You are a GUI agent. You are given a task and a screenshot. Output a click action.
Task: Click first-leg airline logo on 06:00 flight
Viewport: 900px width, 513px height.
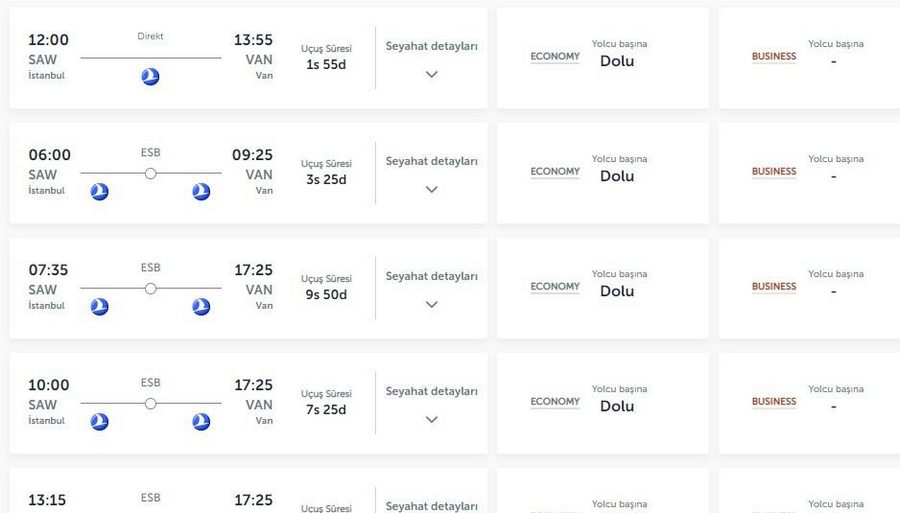coord(99,191)
